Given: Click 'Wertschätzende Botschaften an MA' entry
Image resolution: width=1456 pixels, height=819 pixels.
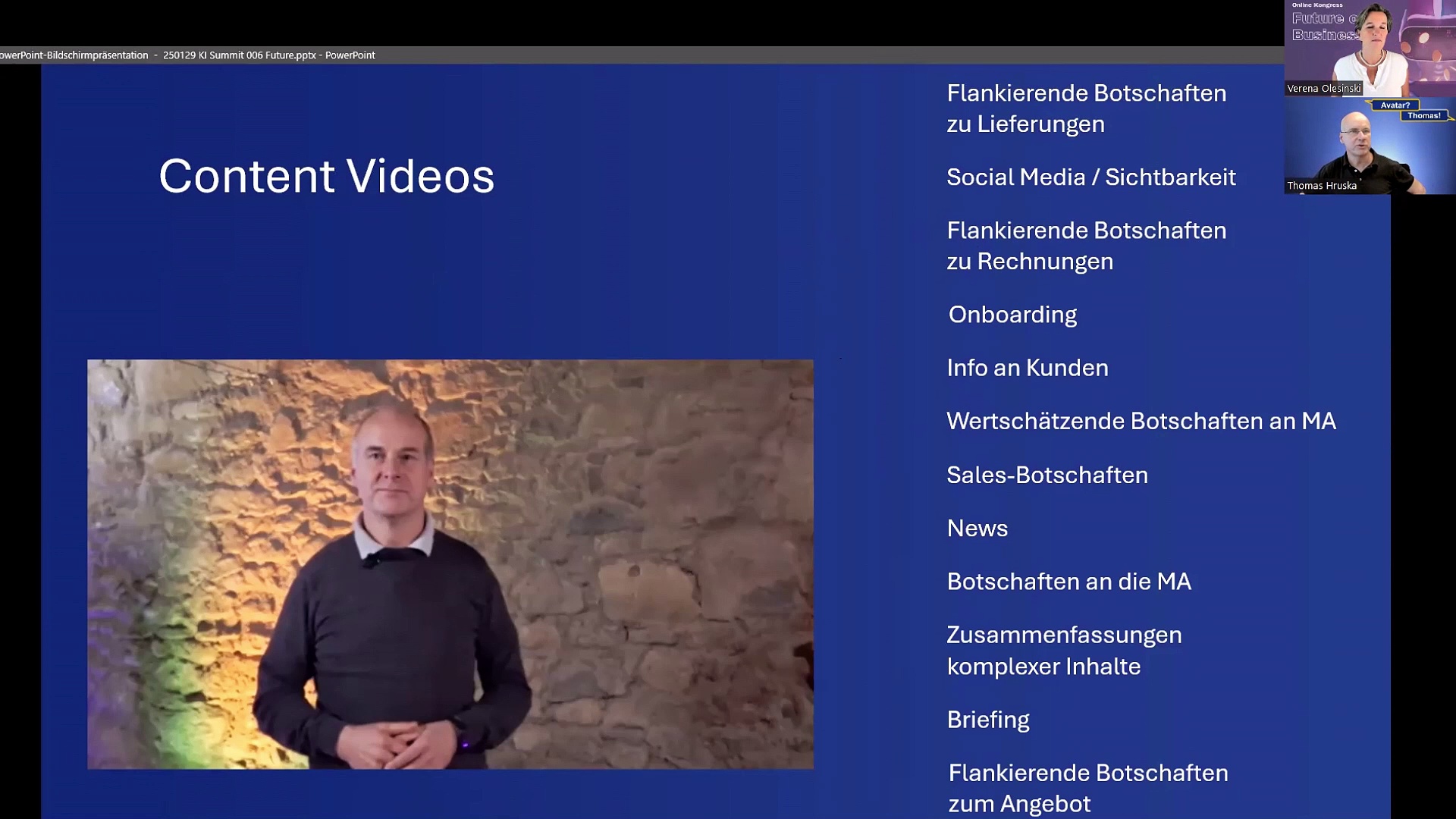Looking at the screenshot, I should pos(1141,421).
